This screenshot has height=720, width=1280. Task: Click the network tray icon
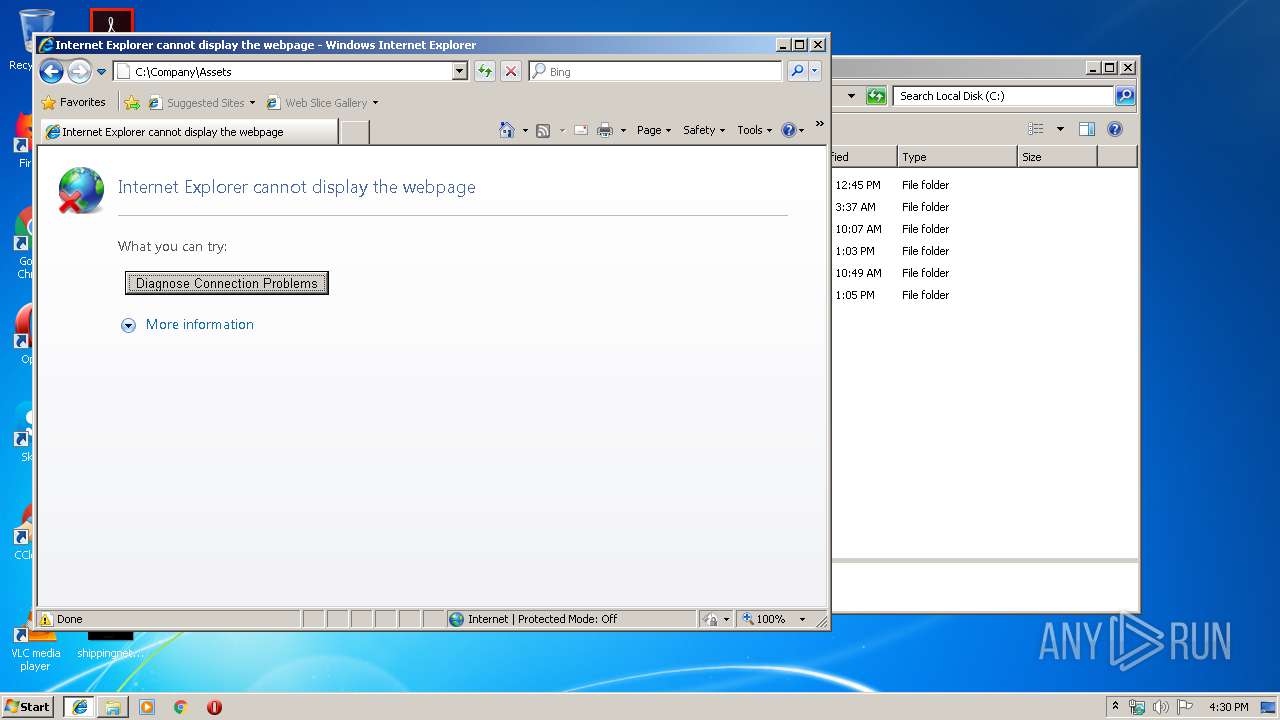click(1137, 707)
